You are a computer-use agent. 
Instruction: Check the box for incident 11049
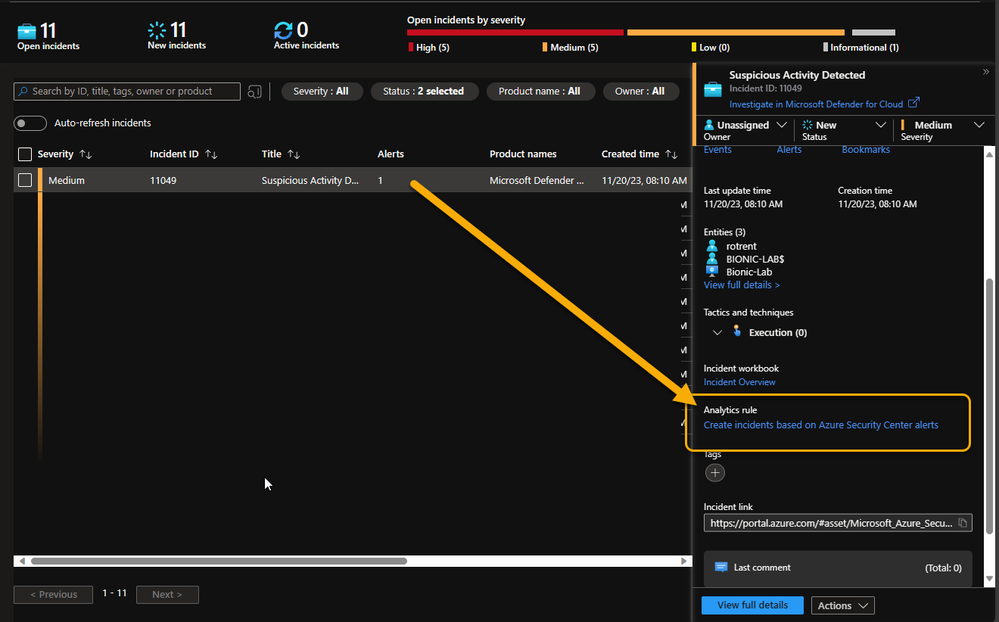point(25,180)
